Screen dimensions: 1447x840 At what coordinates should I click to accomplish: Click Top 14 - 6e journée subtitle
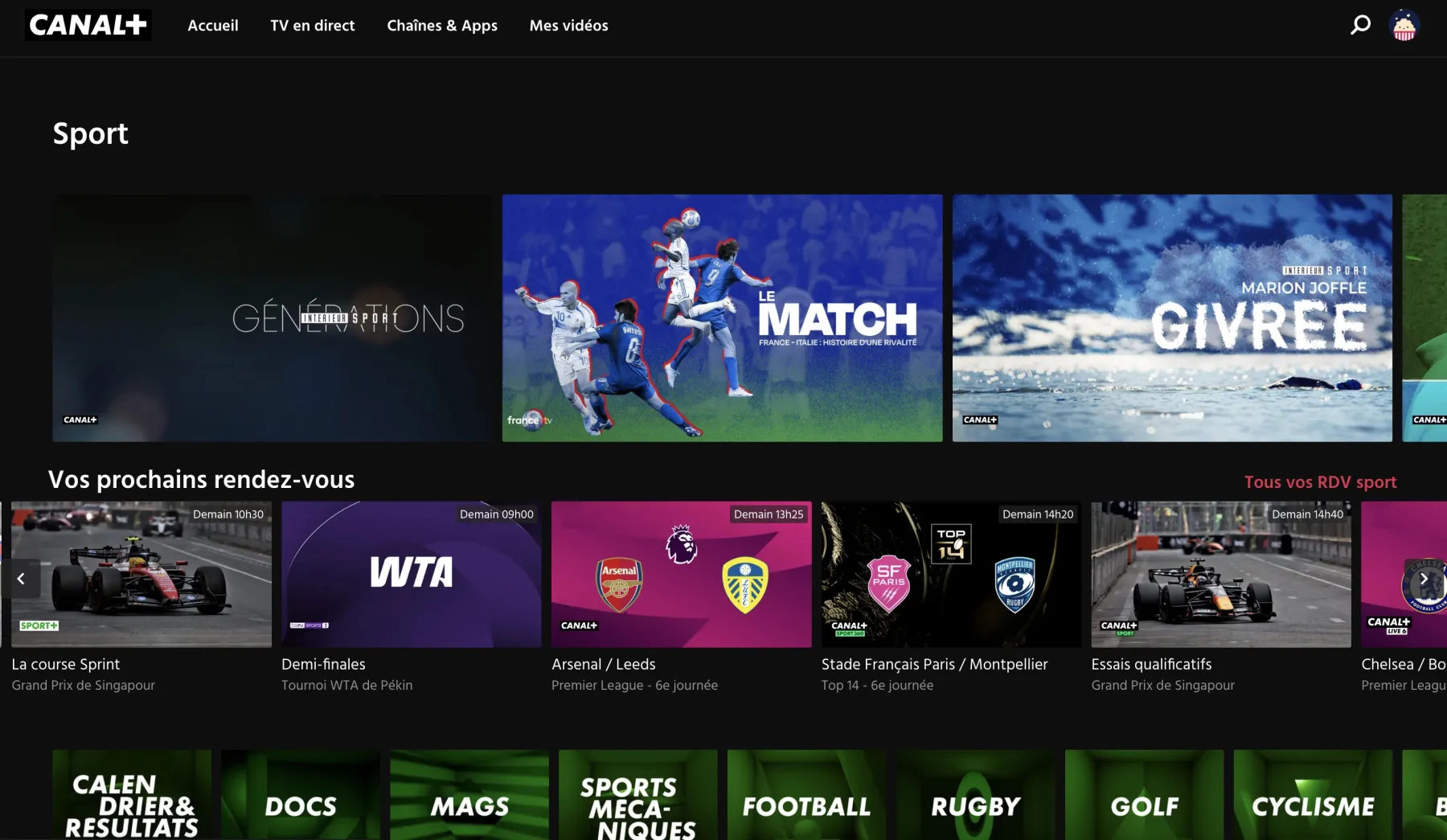click(878, 686)
